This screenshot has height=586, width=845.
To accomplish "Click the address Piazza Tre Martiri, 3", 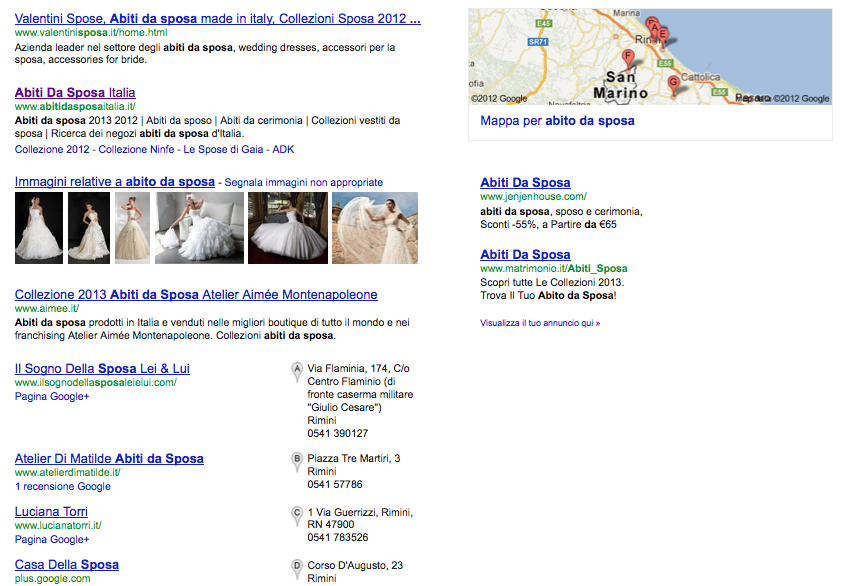I will click(x=354, y=458).
